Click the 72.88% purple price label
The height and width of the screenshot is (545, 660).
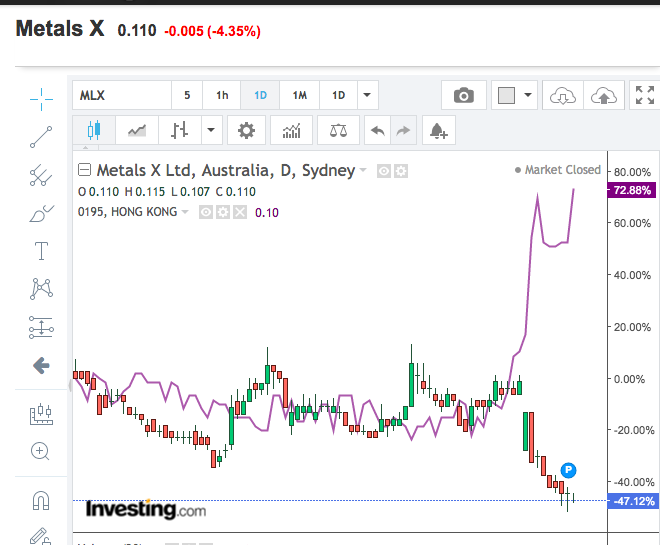632,190
